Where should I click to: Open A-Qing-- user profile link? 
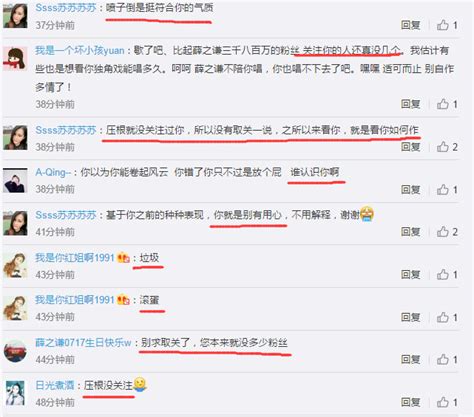pos(53,172)
